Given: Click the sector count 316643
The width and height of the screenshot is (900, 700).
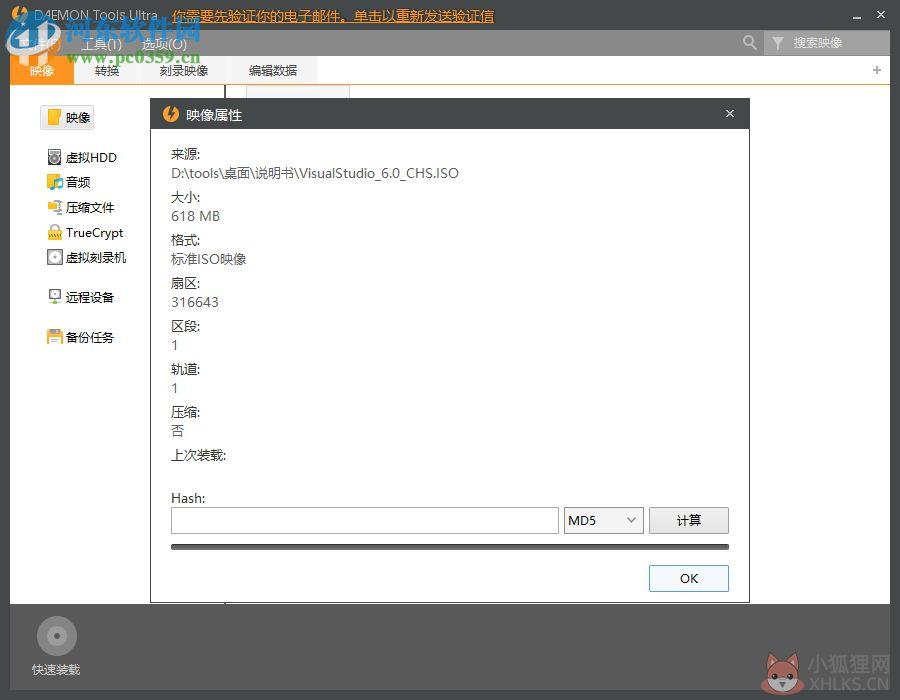Looking at the screenshot, I should pos(195,302).
